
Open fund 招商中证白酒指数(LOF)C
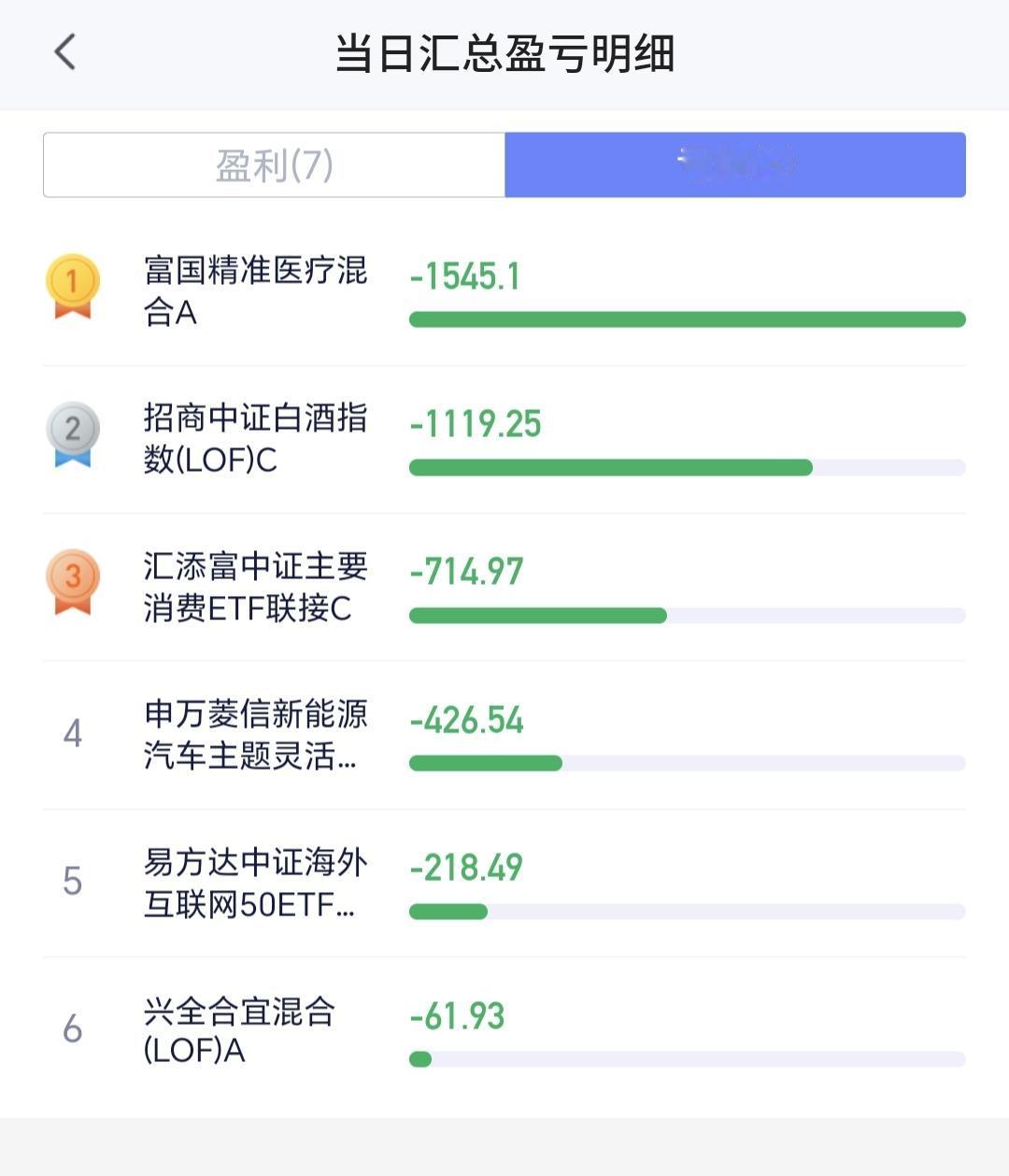[255, 438]
